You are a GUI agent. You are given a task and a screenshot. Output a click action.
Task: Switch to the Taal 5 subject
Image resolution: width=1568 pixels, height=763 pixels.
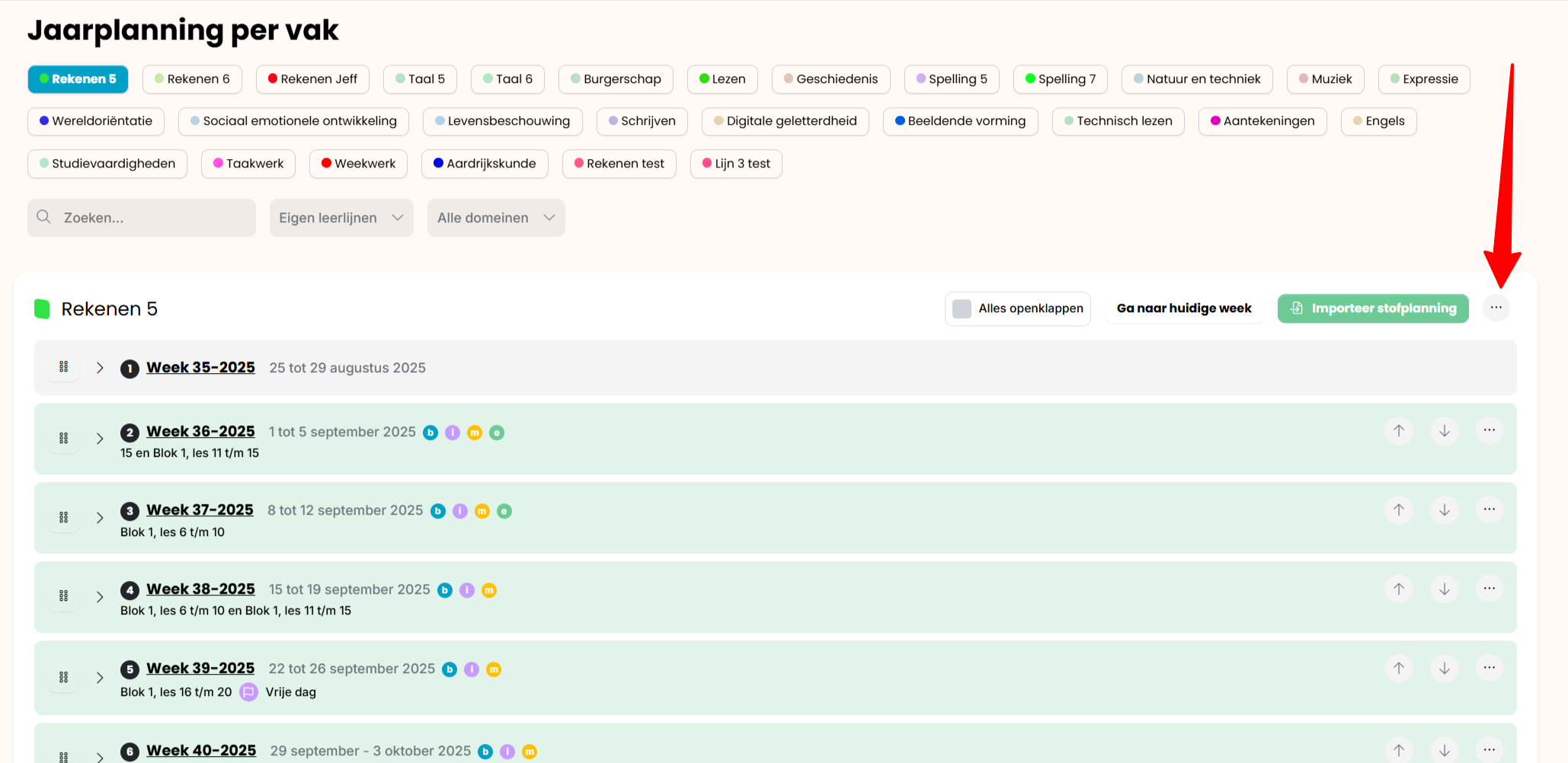[420, 79]
